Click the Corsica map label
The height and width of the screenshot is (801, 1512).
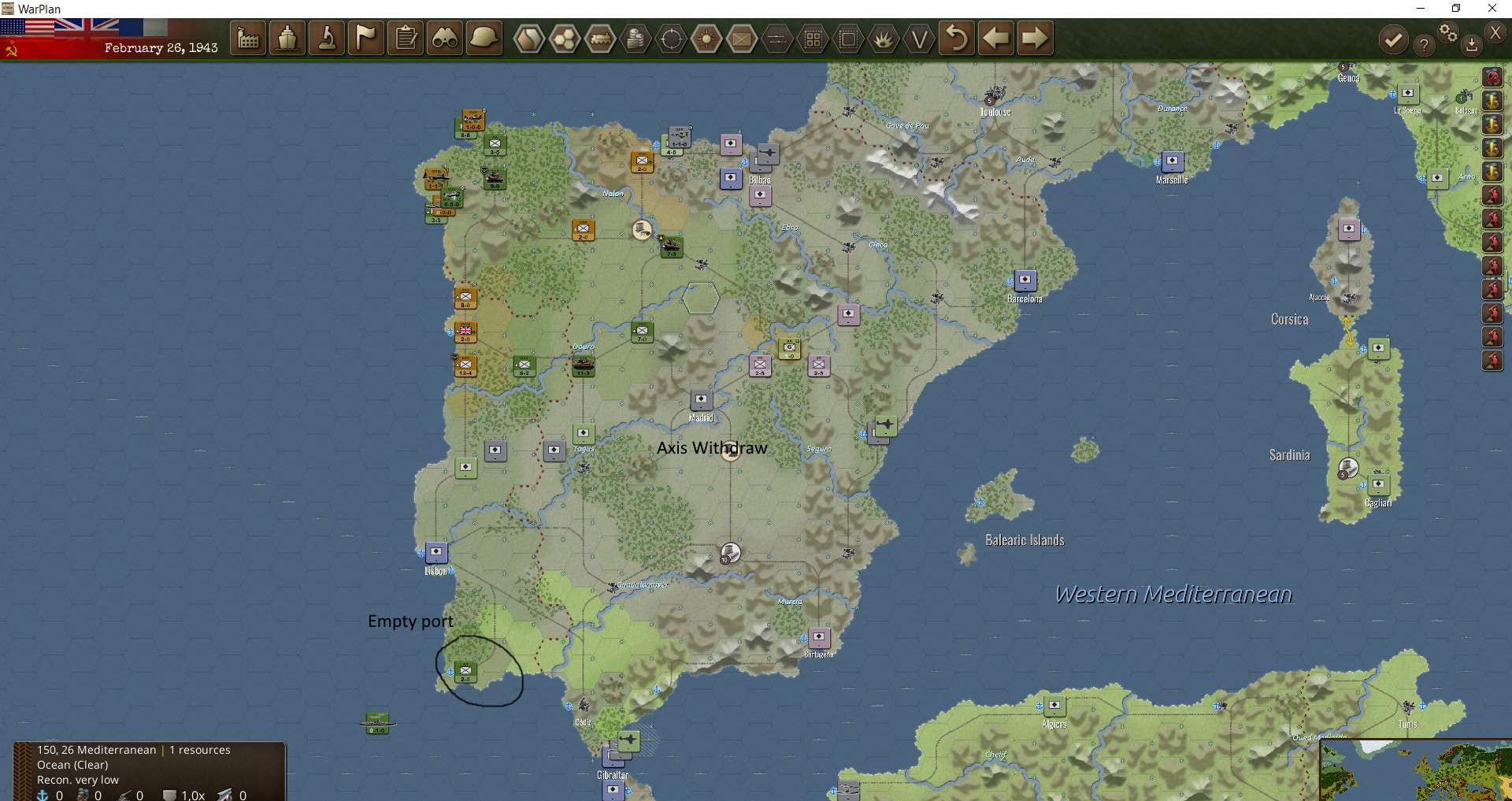pyautogui.click(x=1289, y=319)
